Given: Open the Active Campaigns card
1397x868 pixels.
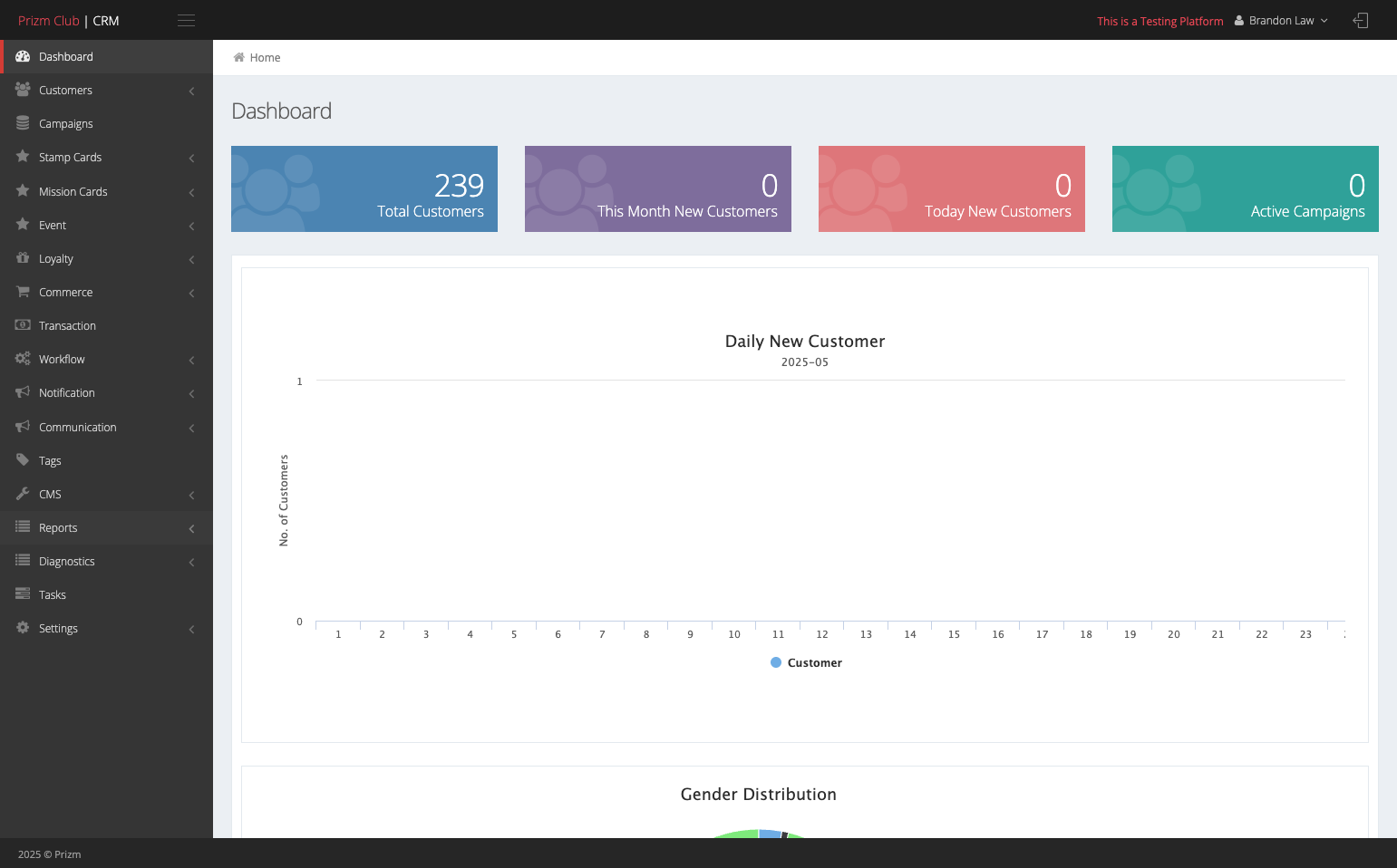Looking at the screenshot, I should (x=1246, y=188).
